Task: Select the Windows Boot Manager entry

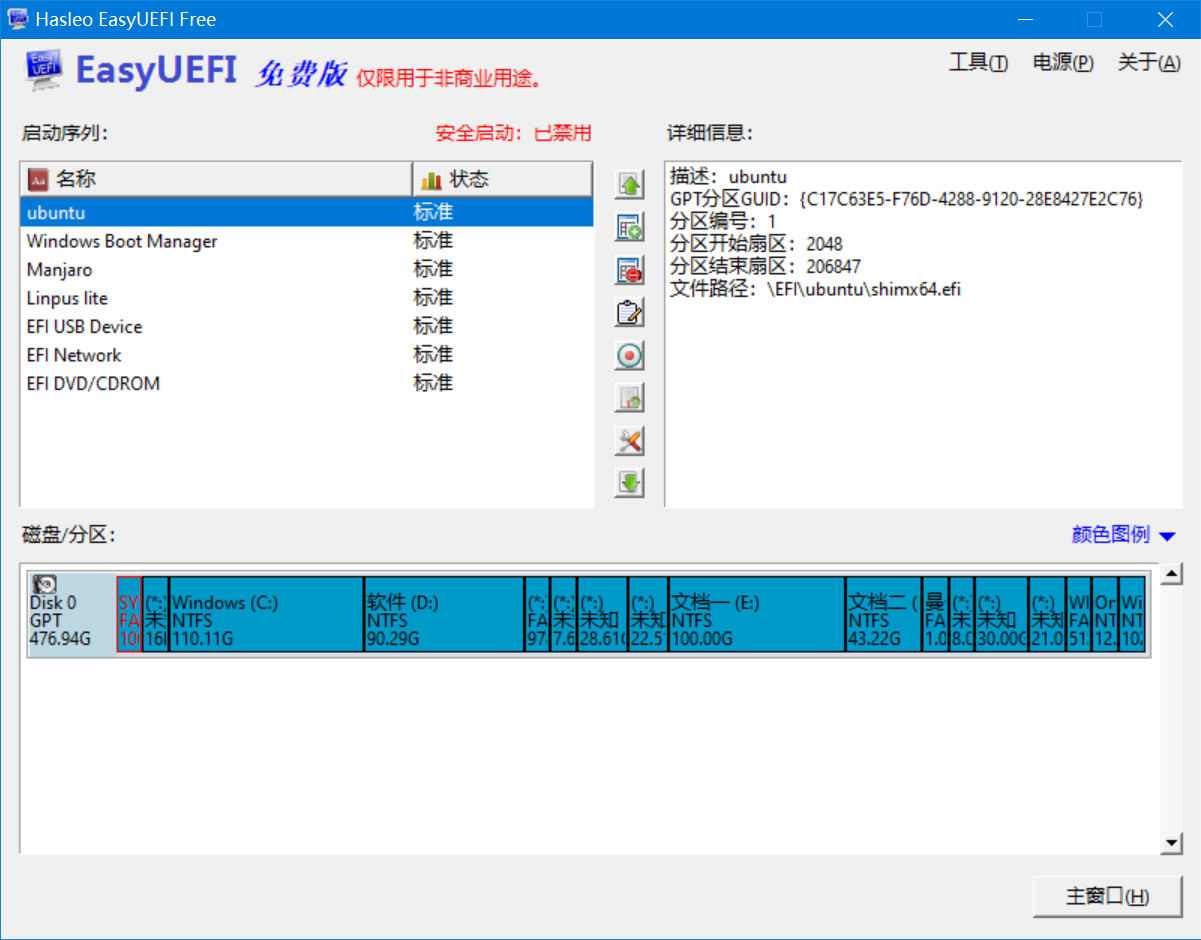Action: point(307,241)
